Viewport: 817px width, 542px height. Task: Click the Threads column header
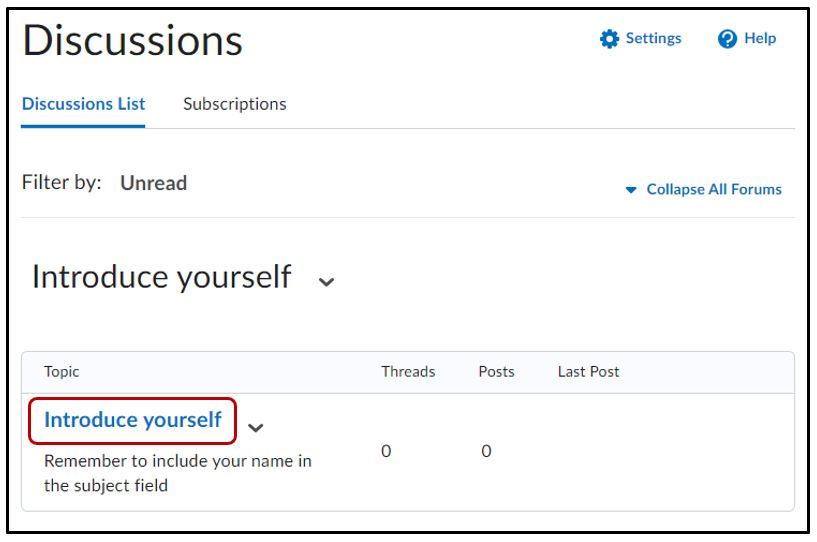point(408,371)
